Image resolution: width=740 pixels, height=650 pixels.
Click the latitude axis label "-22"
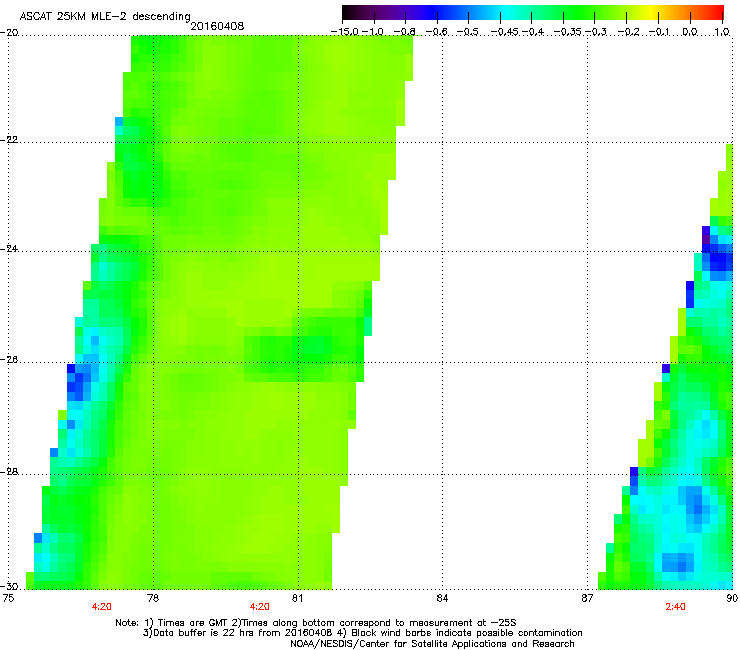(x=8, y=140)
